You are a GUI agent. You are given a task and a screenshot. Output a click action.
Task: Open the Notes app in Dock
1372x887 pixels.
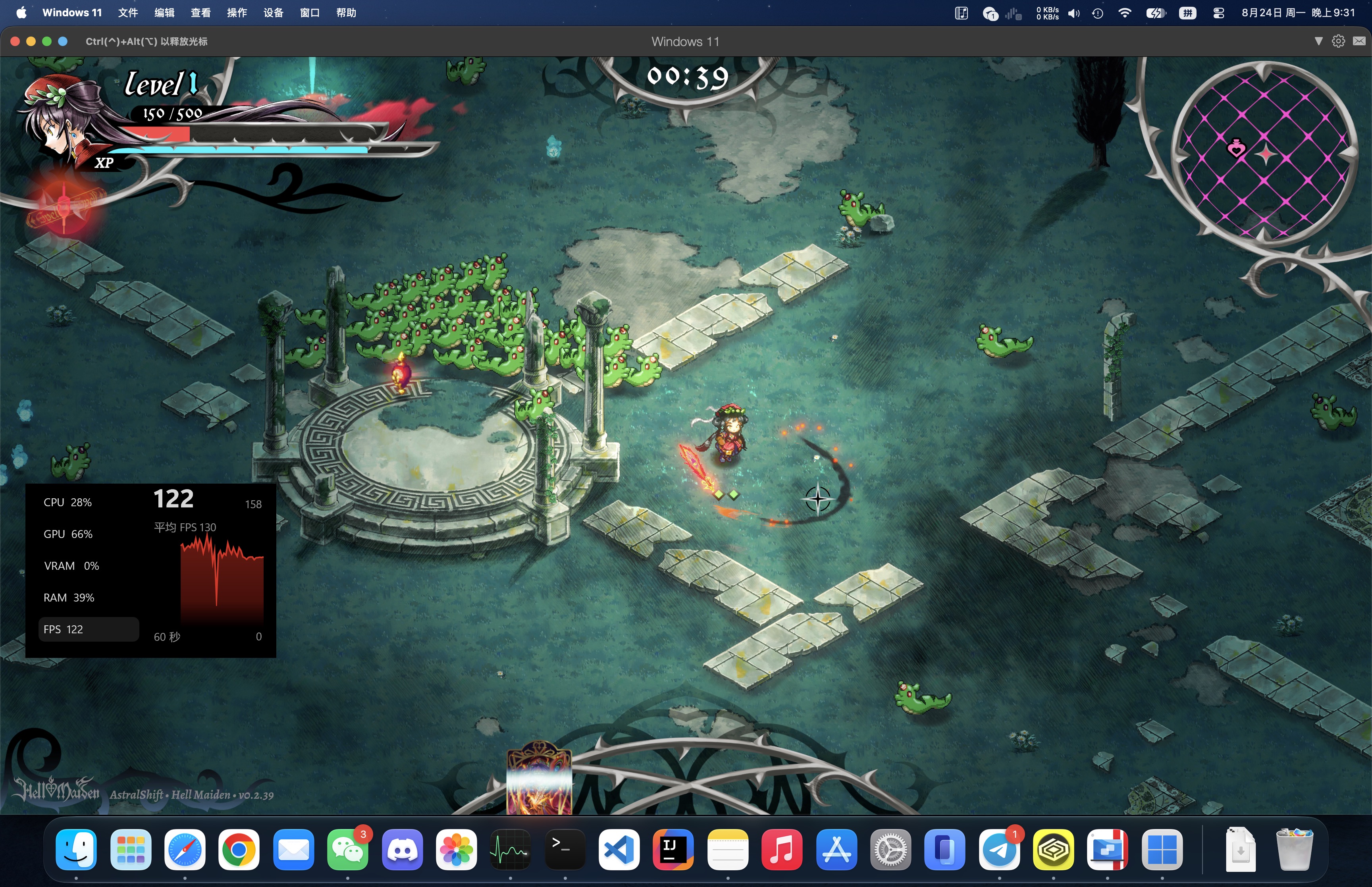tap(728, 849)
